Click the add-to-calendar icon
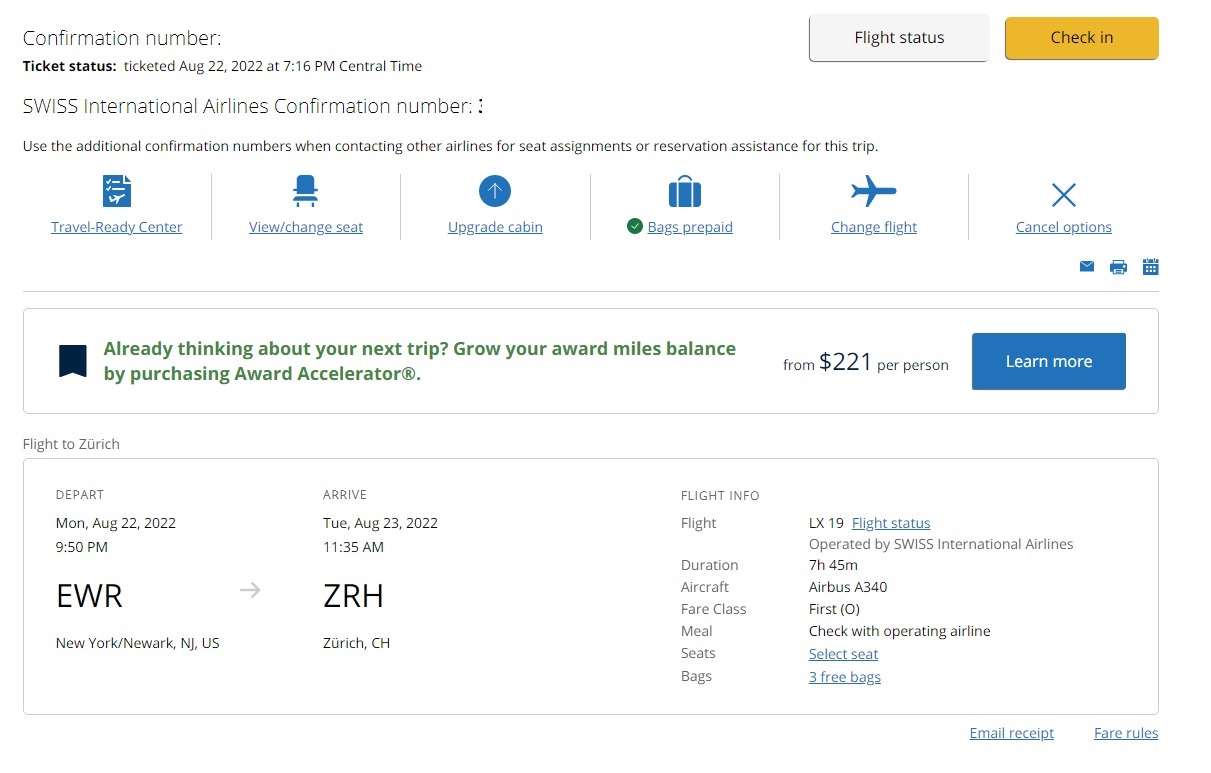Screen dimensions: 1211x773 click(1151, 266)
